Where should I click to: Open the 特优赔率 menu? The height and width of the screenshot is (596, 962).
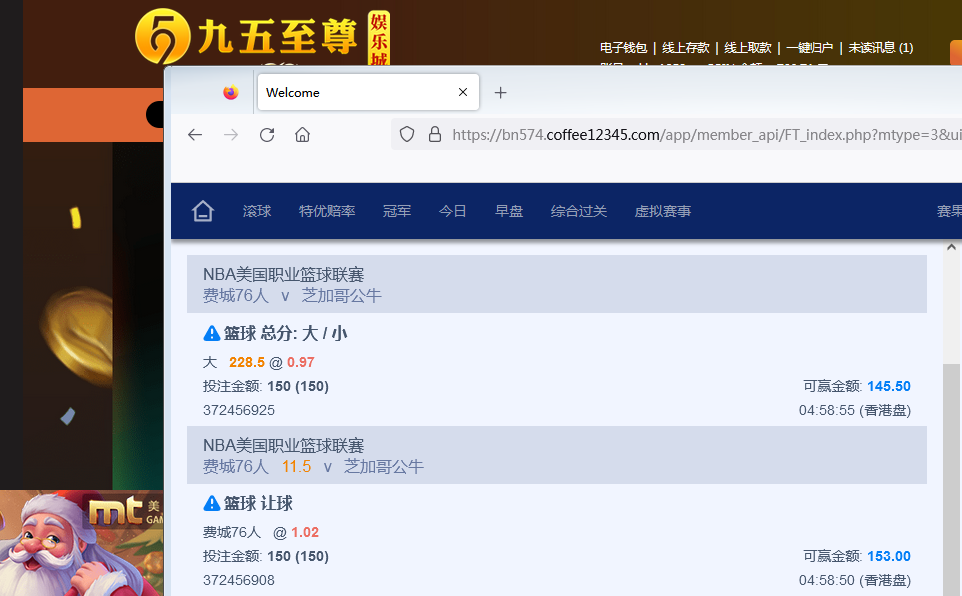327,211
